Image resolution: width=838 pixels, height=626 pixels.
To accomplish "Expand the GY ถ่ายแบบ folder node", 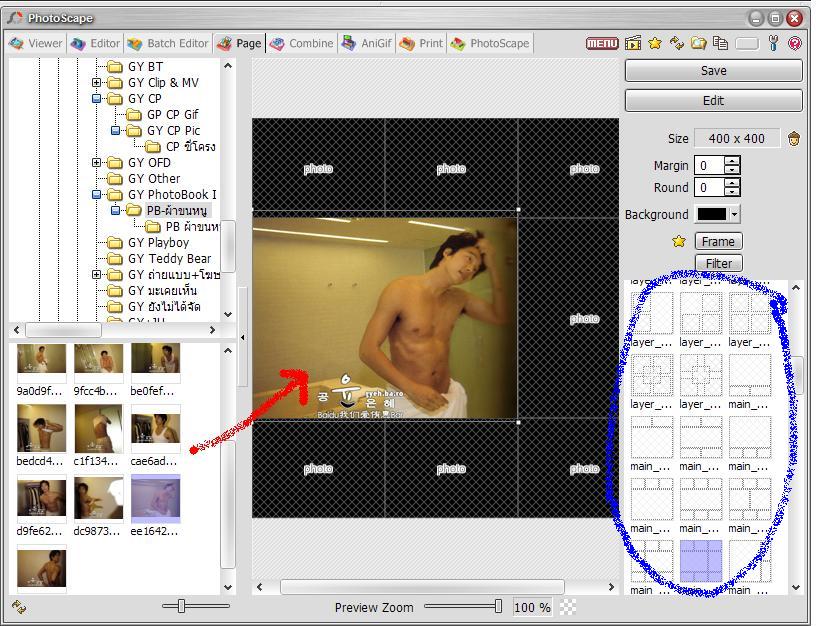I will click(96, 275).
